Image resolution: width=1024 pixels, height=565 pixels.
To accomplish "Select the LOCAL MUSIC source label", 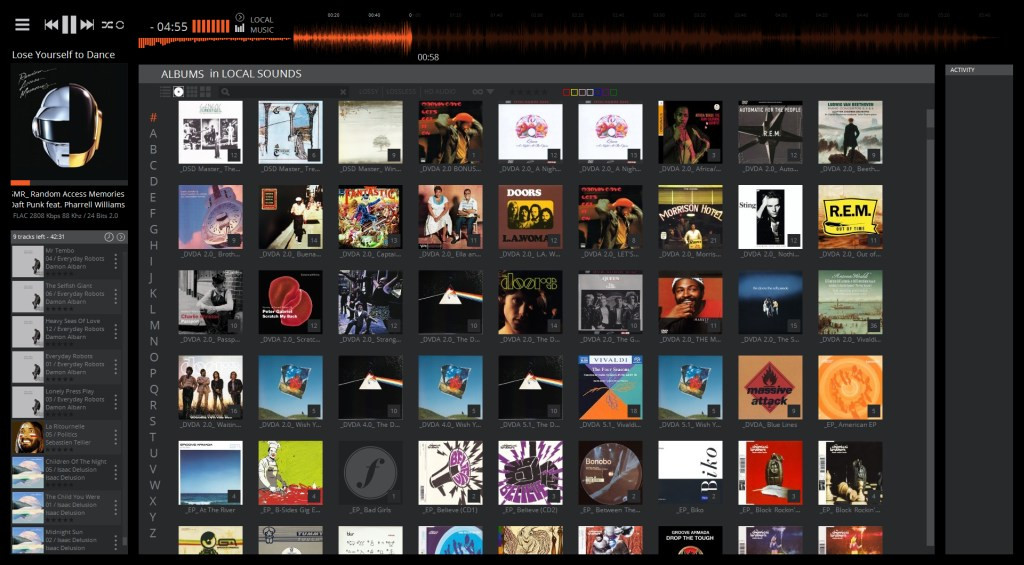I will (262, 25).
